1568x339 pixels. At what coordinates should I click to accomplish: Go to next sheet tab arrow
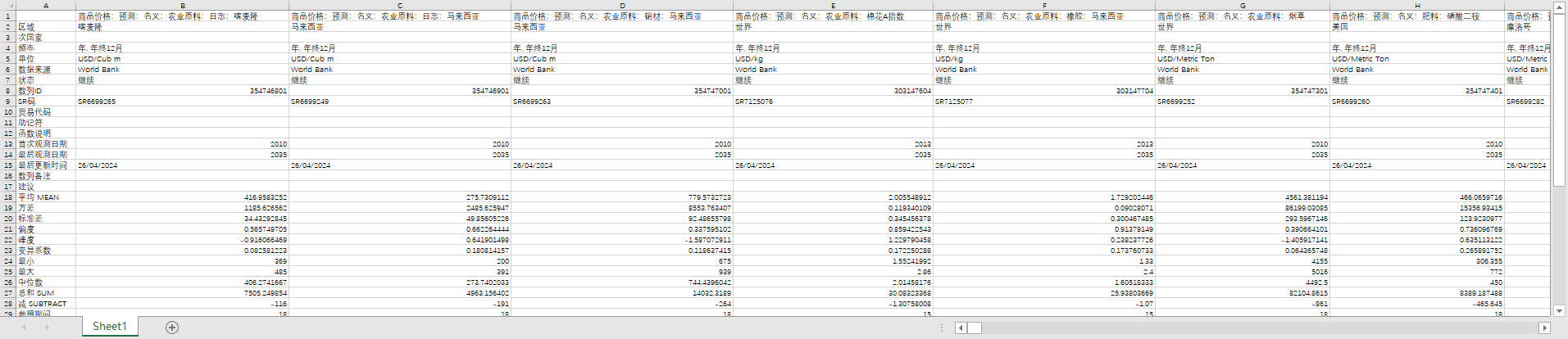47,327
